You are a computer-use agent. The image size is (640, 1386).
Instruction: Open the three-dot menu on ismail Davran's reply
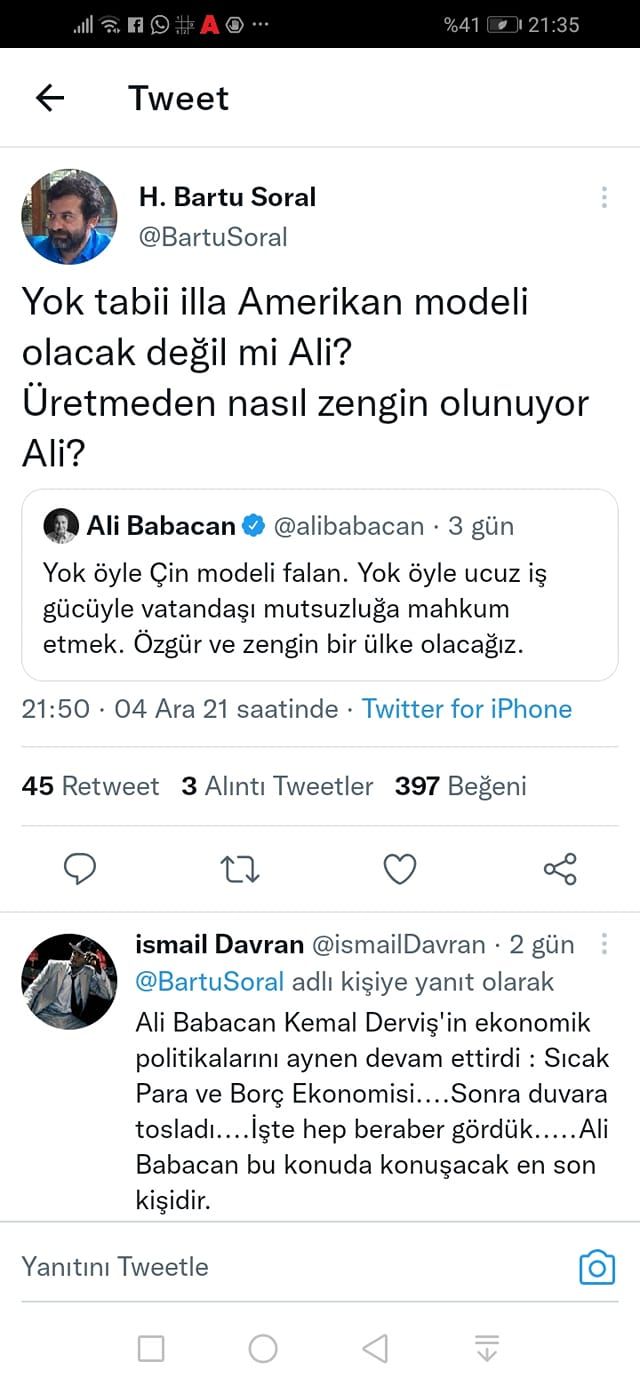pyautogui.click(x=604, y=944)
